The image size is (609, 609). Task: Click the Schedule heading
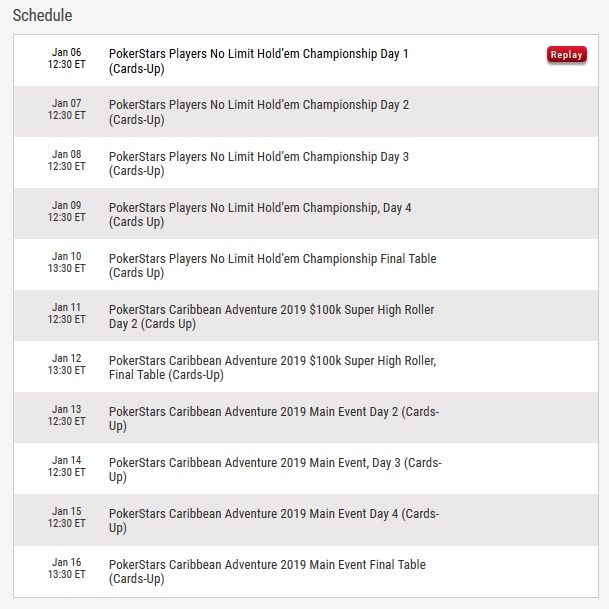42,16
